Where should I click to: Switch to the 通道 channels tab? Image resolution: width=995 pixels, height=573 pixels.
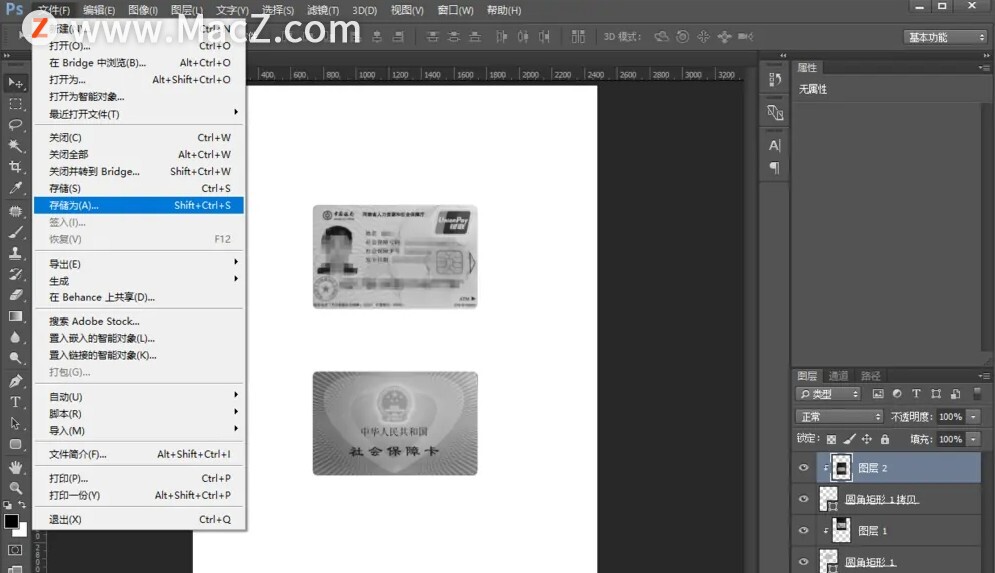coord(838,376)
